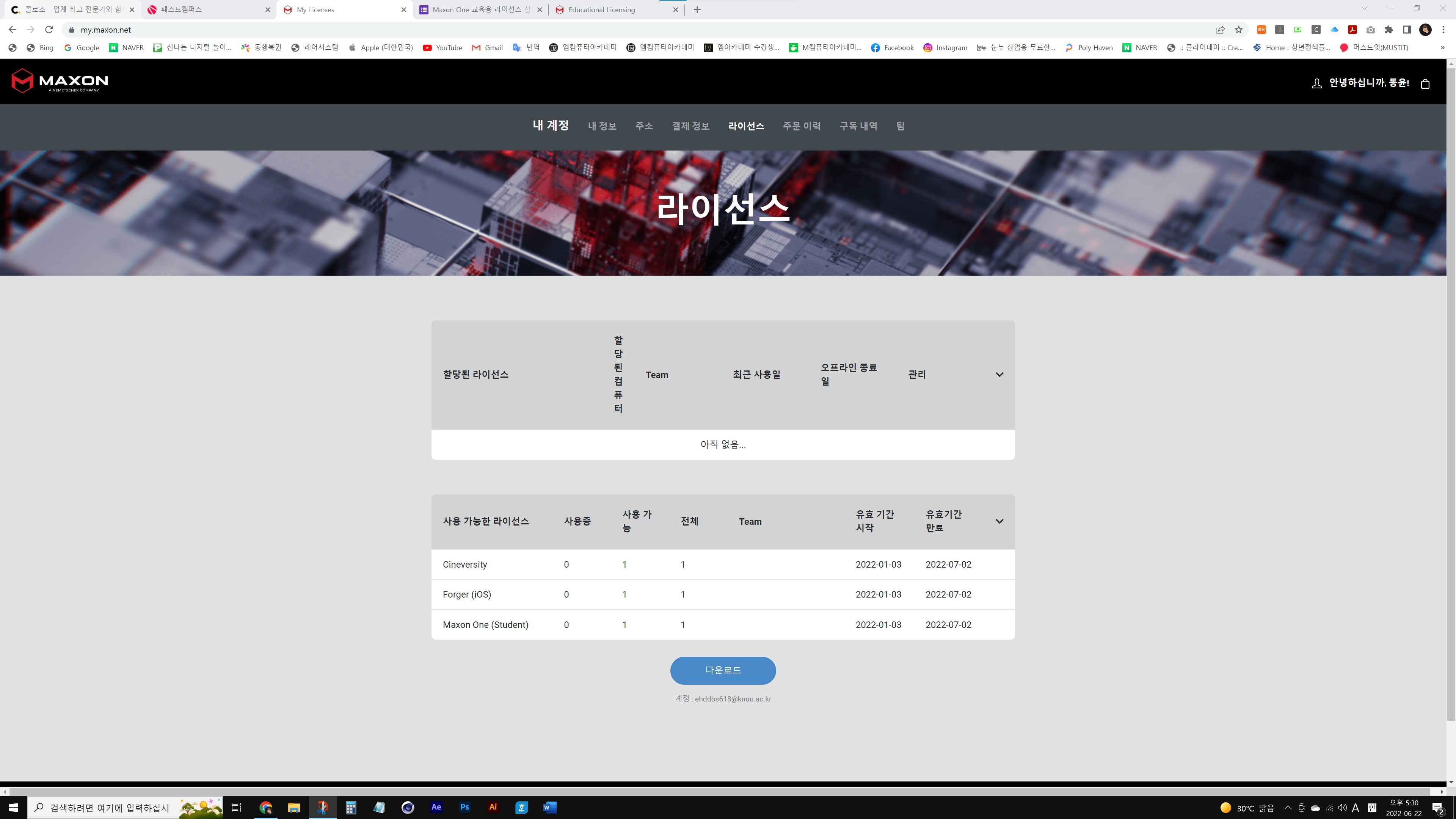This screenshot has height=819, width=1456.
Task: Switch to 패스트캠퍼스 browser tab
Action: click(209, 9)
